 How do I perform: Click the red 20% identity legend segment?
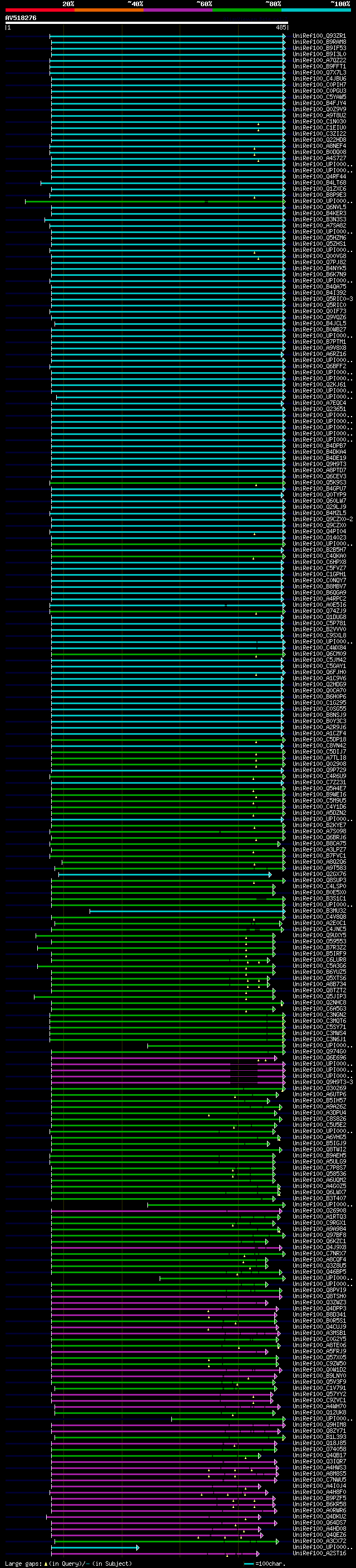tap(40, 10)
